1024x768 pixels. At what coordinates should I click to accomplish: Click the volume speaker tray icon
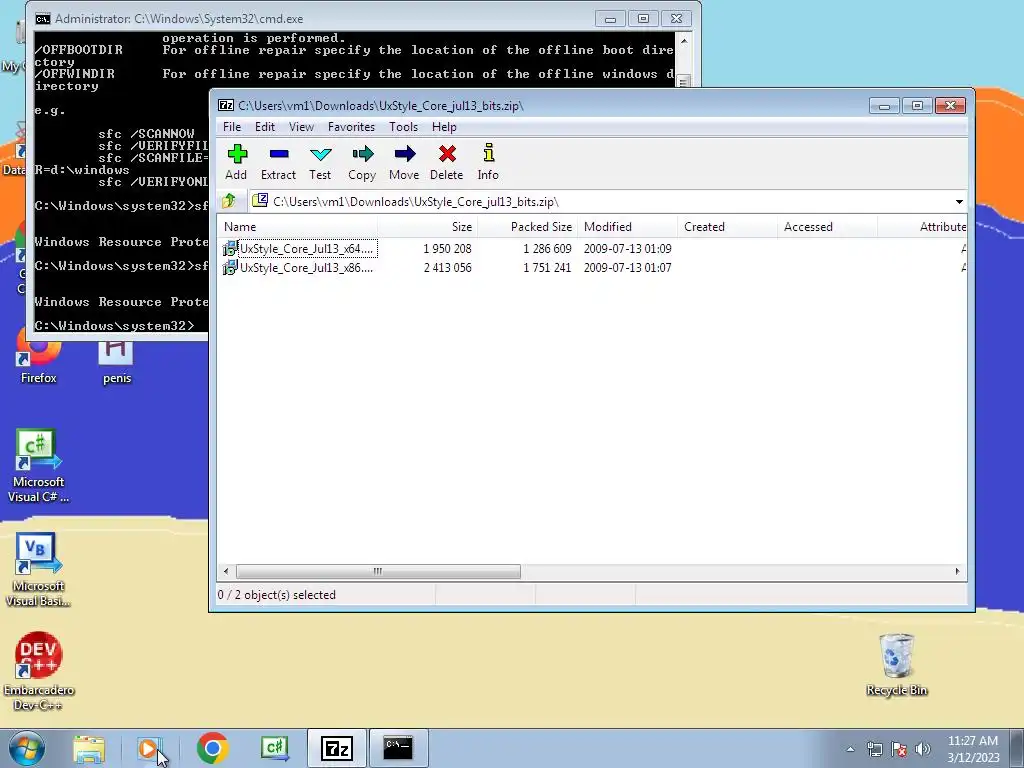[x=923, y=749]
